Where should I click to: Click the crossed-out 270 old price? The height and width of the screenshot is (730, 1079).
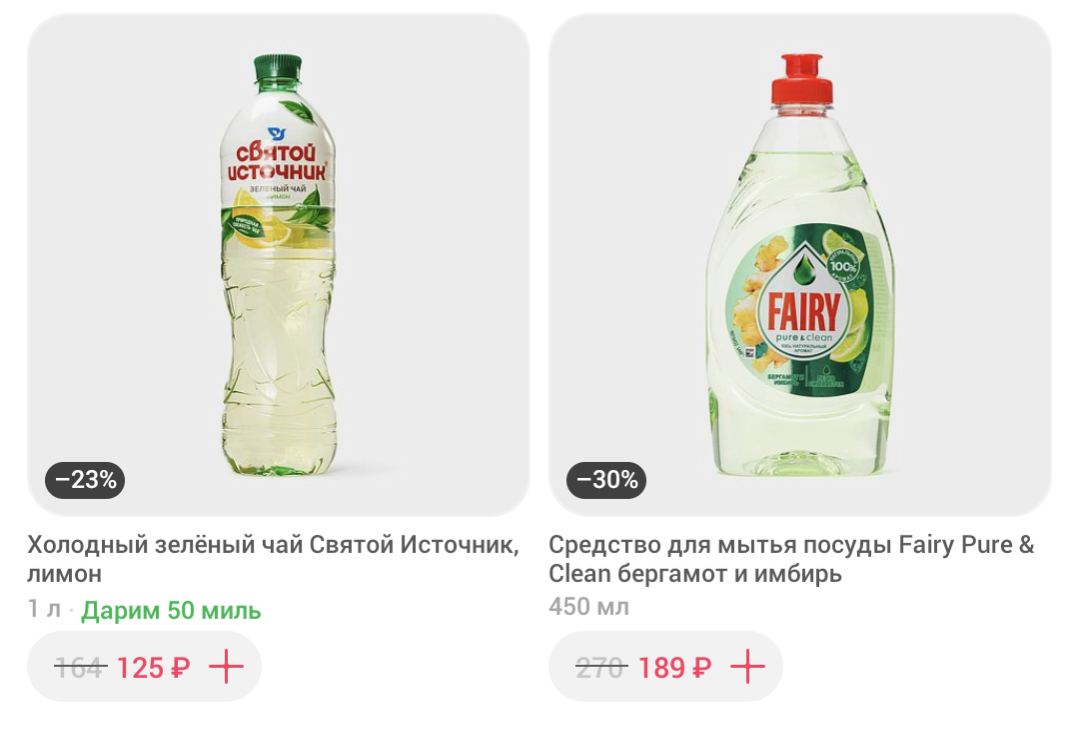(601, 667)
